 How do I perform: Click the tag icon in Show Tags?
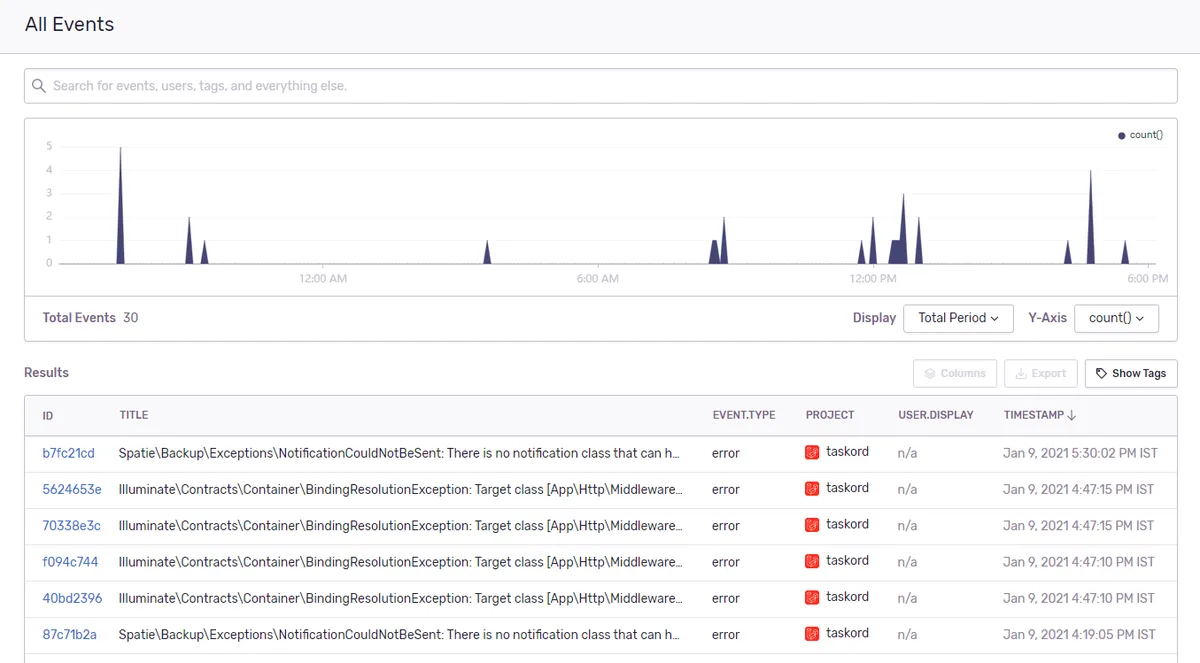[x=1101, y=374]
